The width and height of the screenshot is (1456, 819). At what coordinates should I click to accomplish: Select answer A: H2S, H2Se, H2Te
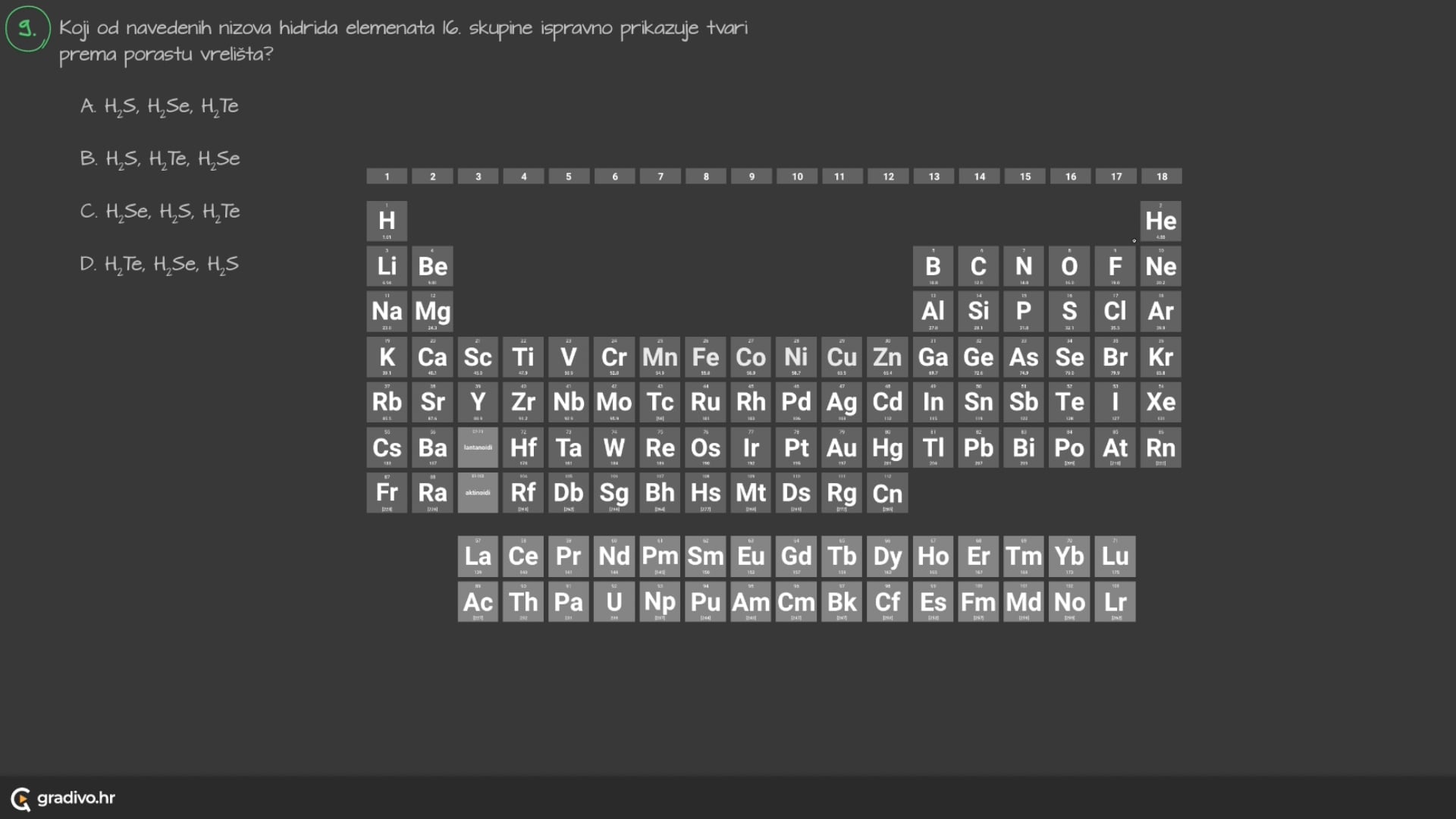coord(159,106)
